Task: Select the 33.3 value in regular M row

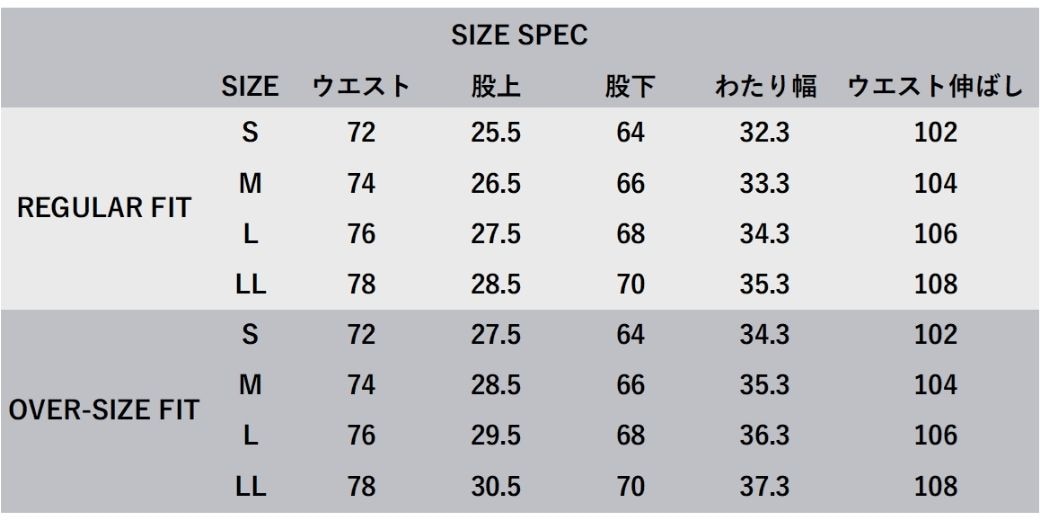Action: 765,183
